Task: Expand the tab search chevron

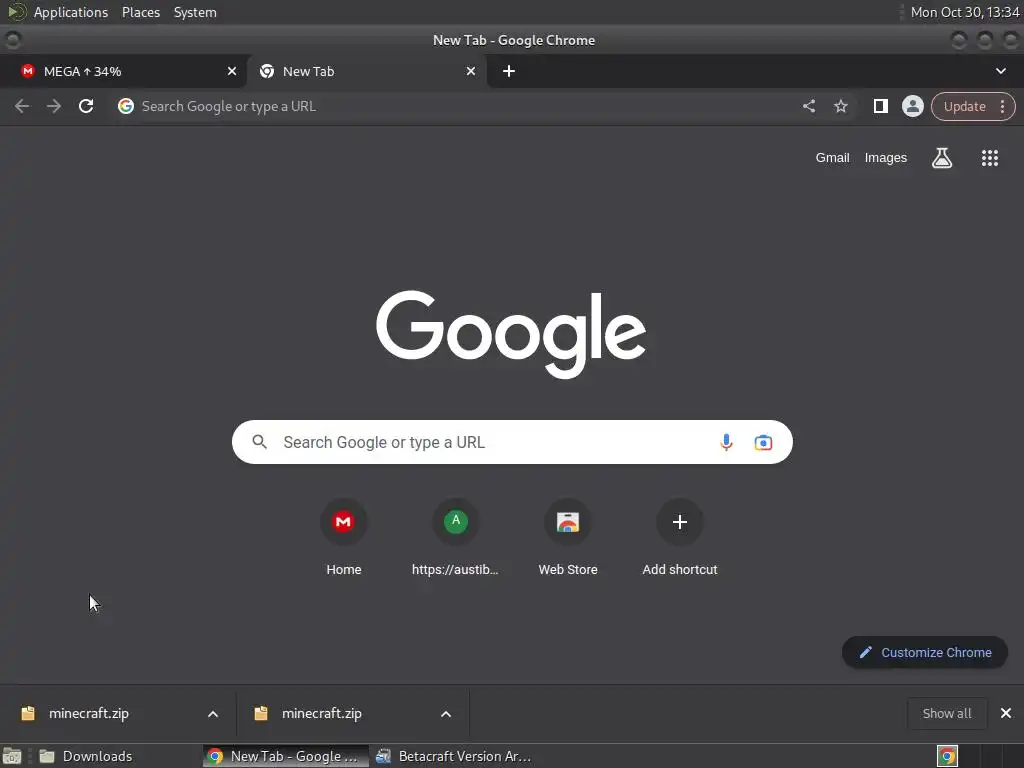Action: pyautogui.click(x=1000, y=71)
